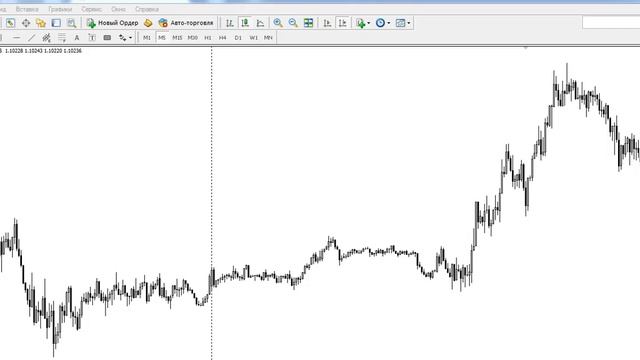Image resolution: width=640 pixels, height=360 pixels.
Task: Switch chart to line chart style
Action: 260,23
